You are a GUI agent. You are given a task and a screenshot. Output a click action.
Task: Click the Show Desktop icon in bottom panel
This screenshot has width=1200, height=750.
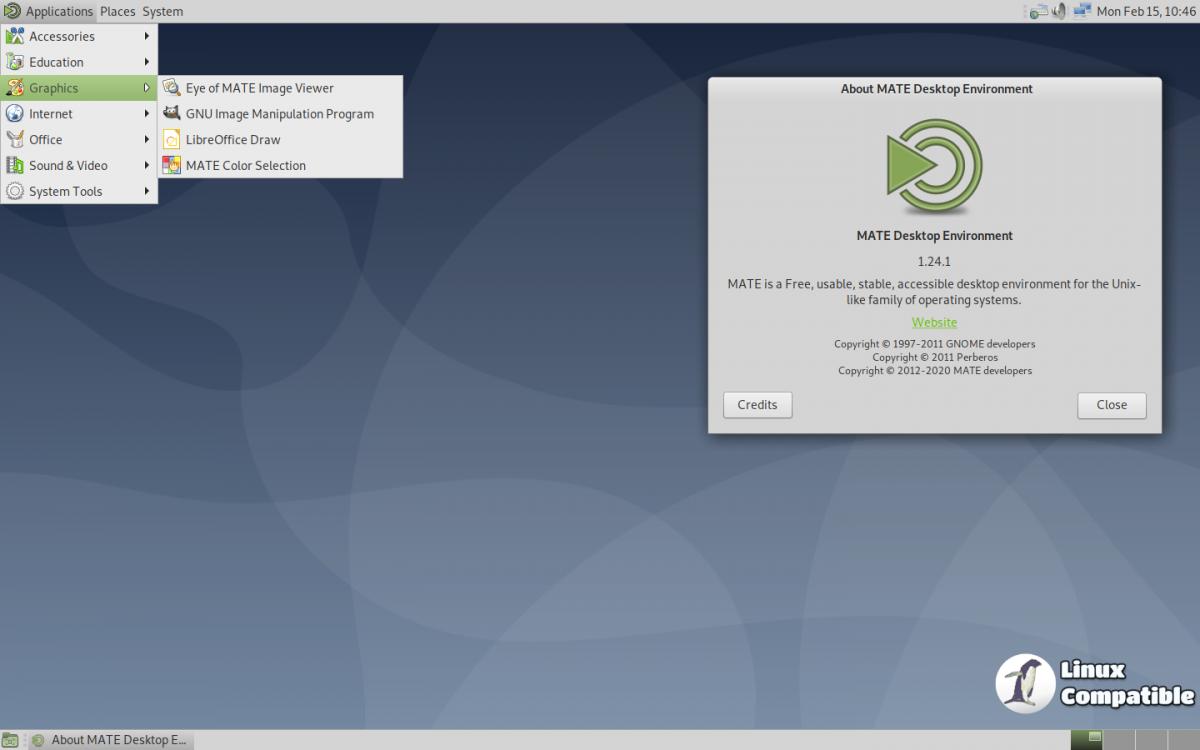coord(11,740)
